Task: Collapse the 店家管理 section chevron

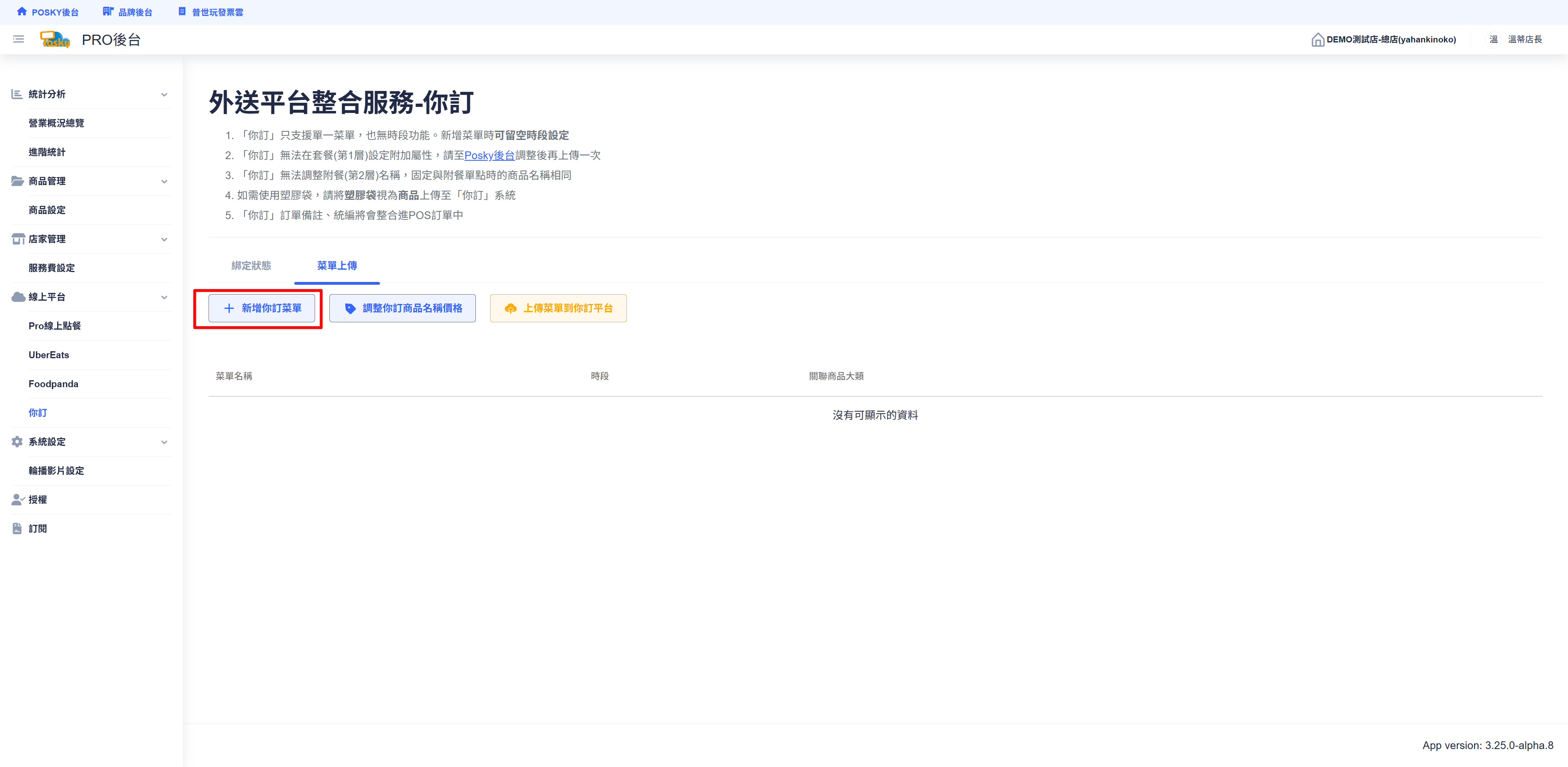Action: [x=164, y=239]
